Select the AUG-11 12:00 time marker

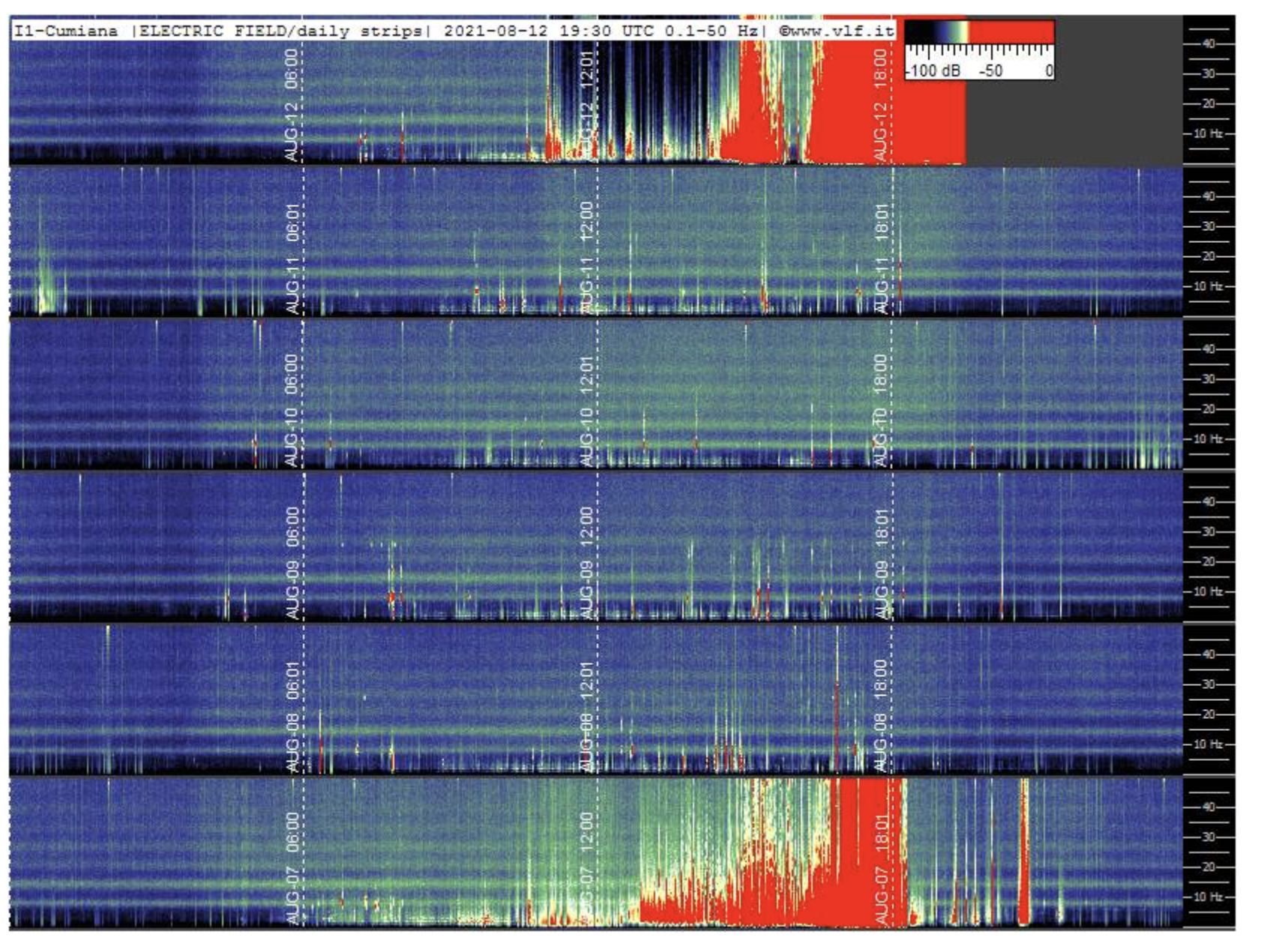(x=587, y=259)
